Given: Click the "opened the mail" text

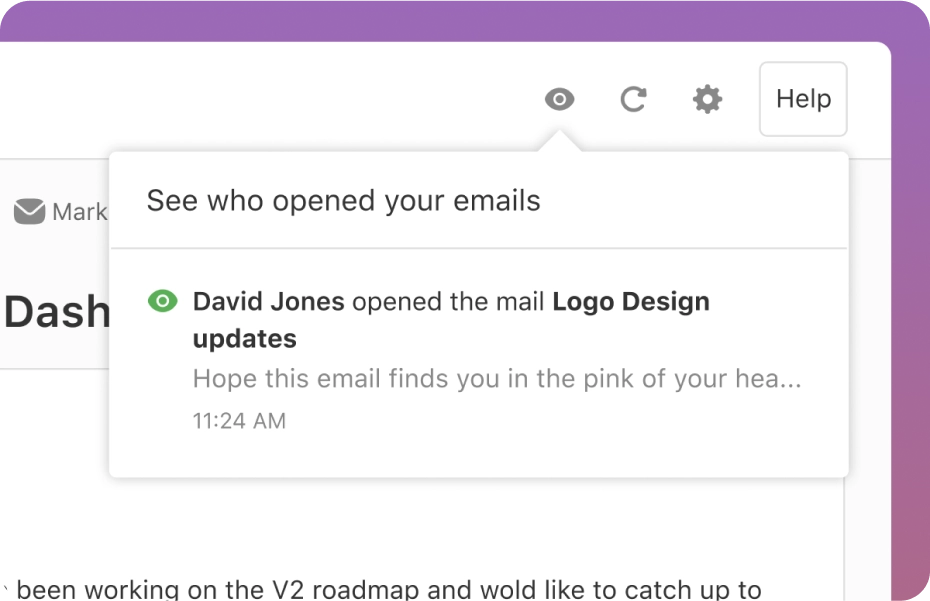Looking at the screenshot, I should pos(448,301).
